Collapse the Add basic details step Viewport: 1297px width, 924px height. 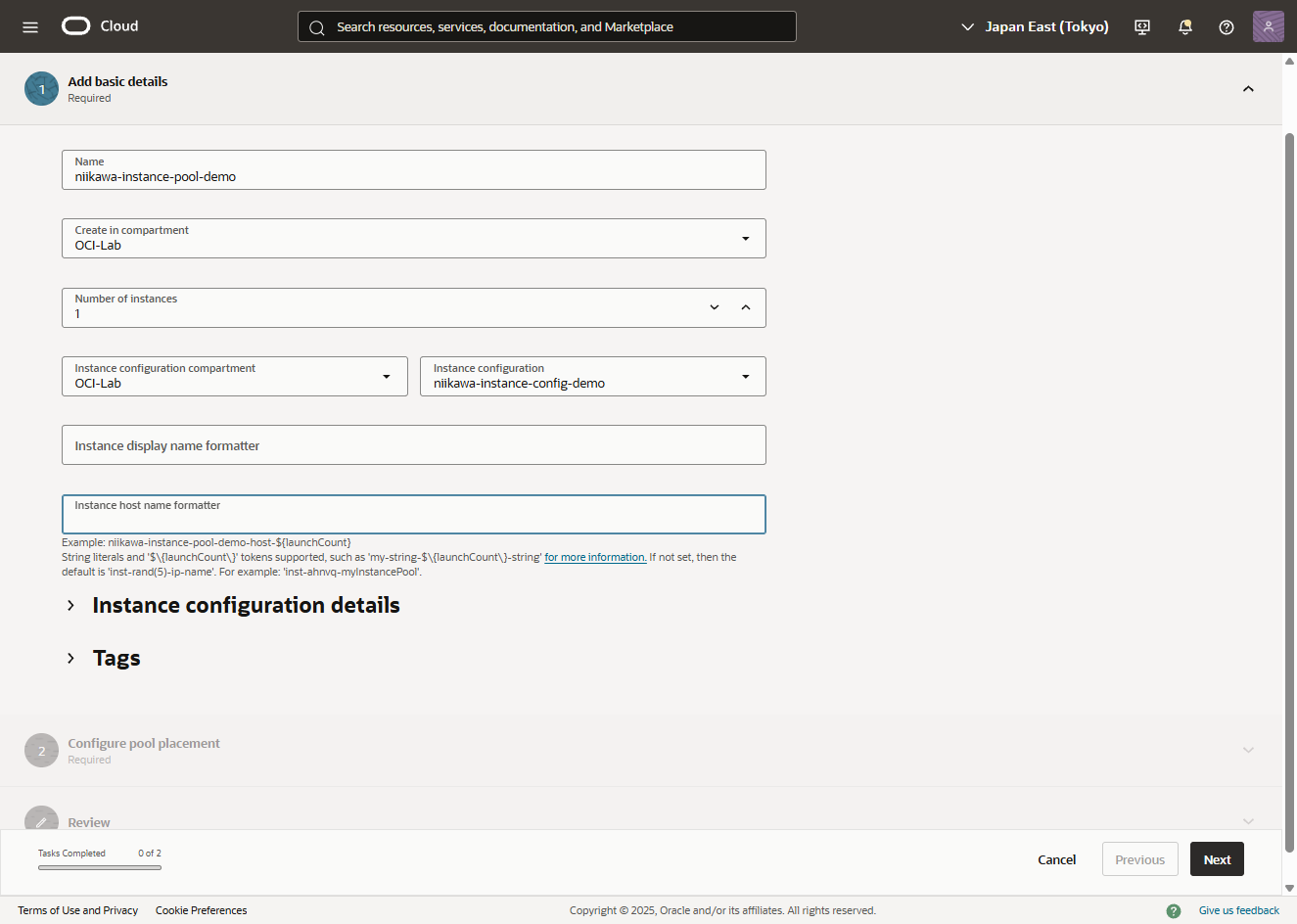pyautogui.click(x=1248, y=89)
